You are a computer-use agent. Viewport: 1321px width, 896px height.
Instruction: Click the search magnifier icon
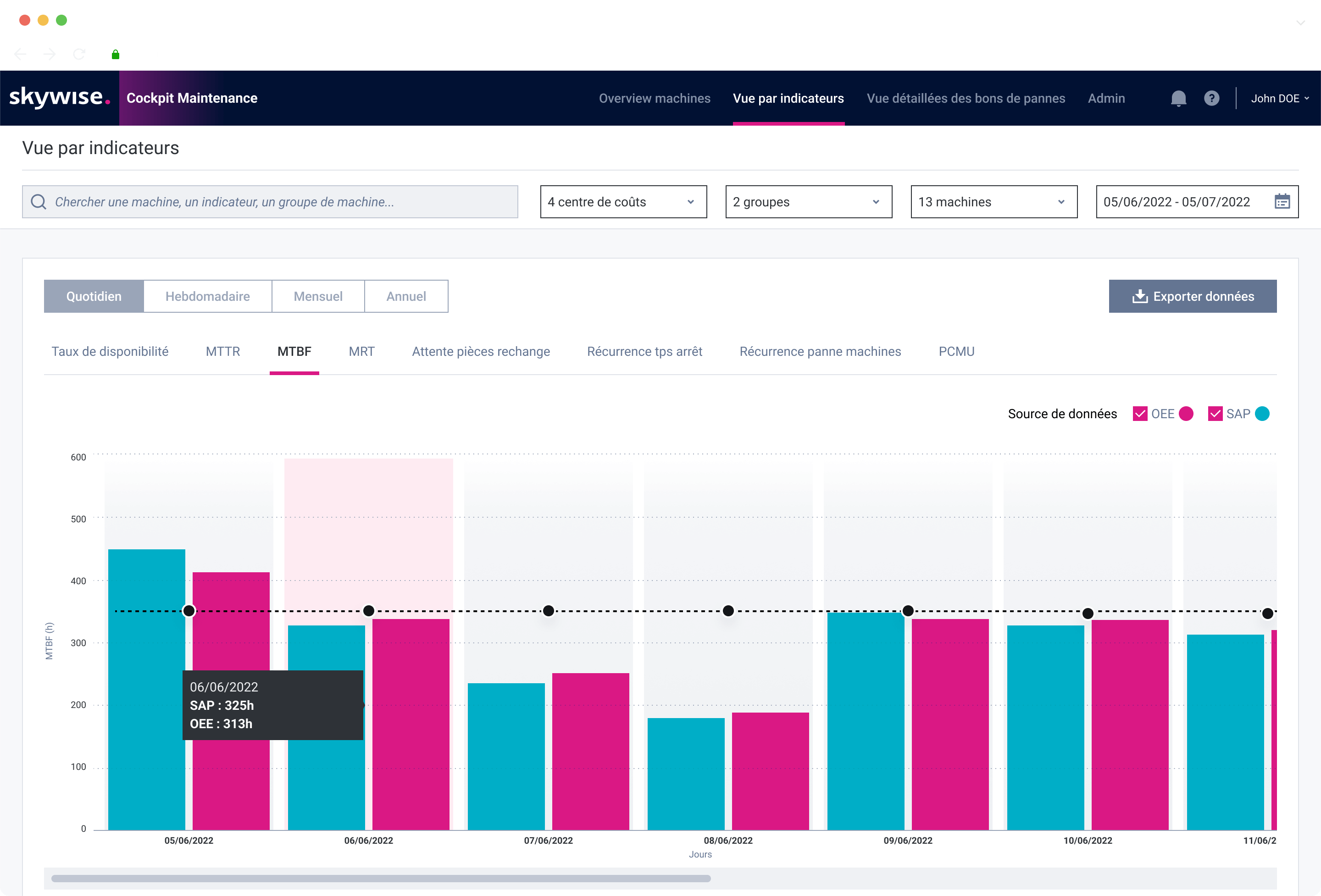tap(38, 202)
